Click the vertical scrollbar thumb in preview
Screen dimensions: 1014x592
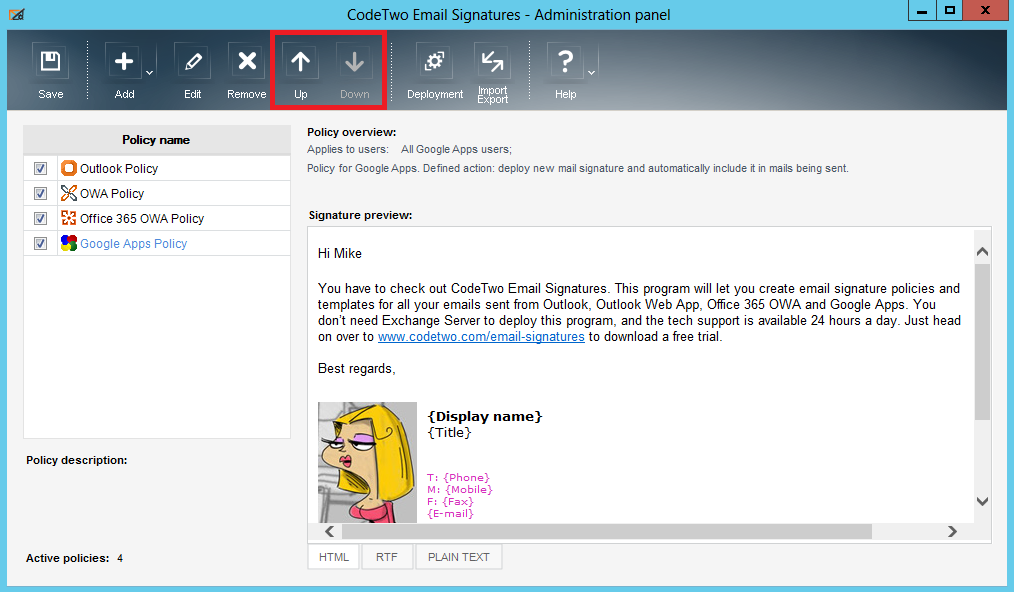pos(982,342)
